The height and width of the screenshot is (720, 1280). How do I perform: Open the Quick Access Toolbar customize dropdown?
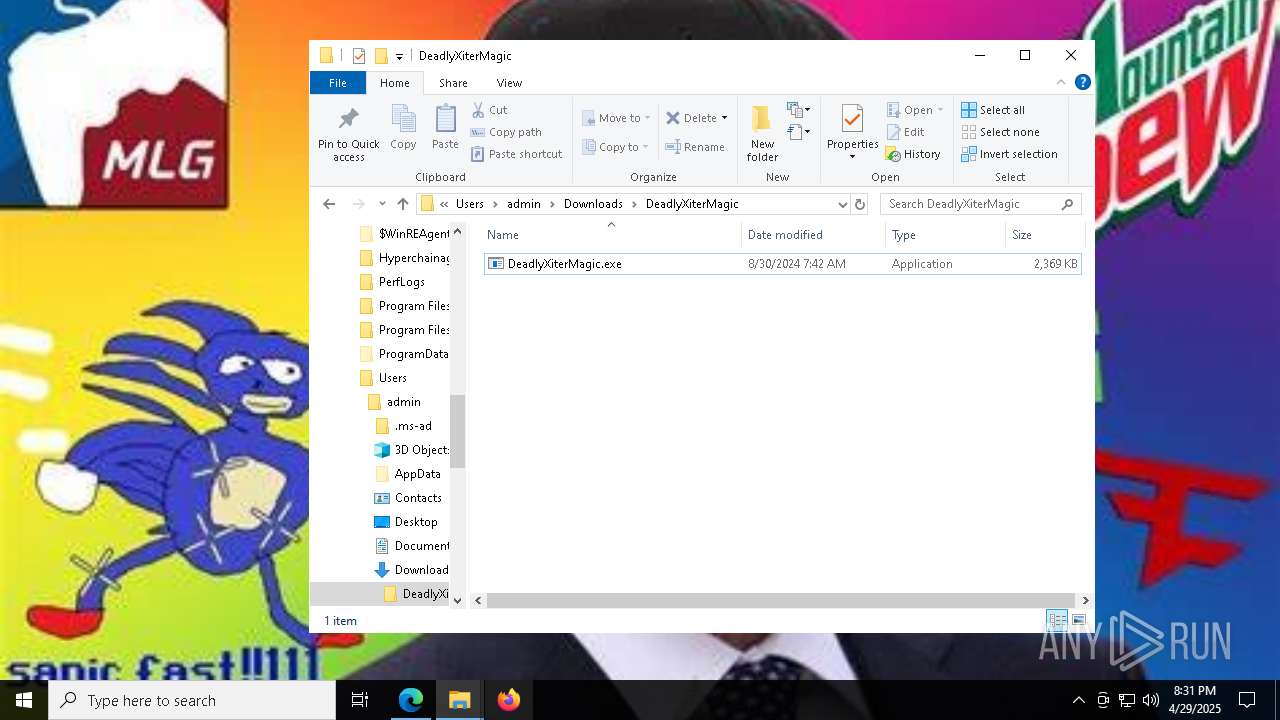point(399,56)
